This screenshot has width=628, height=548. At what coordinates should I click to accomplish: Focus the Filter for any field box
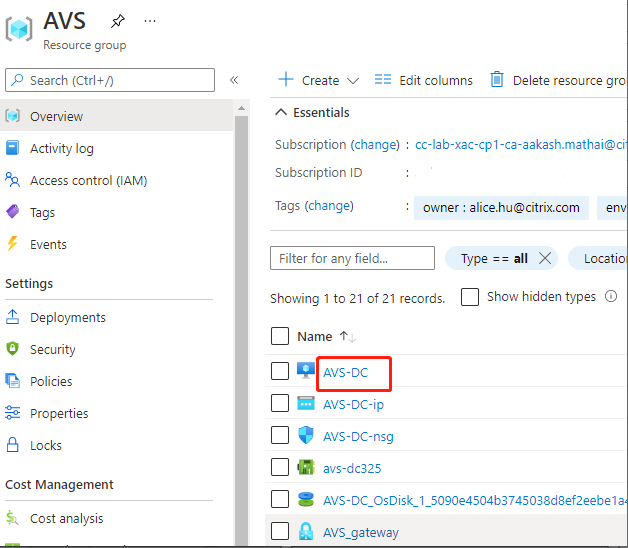tap(352, 258)
